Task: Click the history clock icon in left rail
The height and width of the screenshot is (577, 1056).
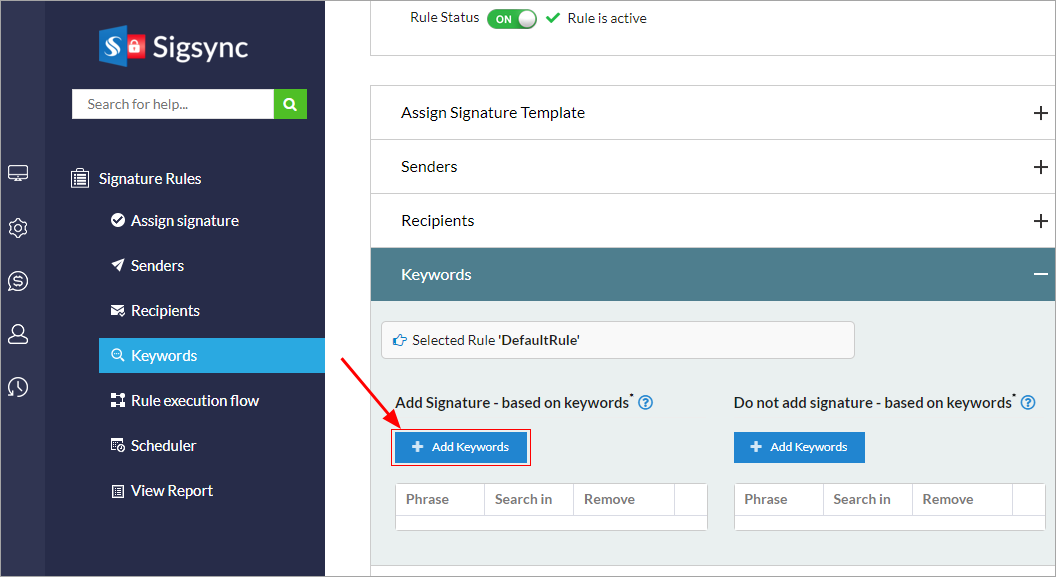Action: pos(18,387)
